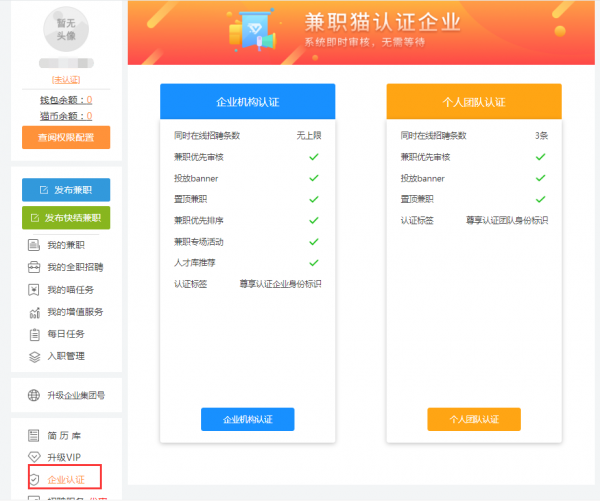Click the diamond icon for 升级VIP

[34, 457]
